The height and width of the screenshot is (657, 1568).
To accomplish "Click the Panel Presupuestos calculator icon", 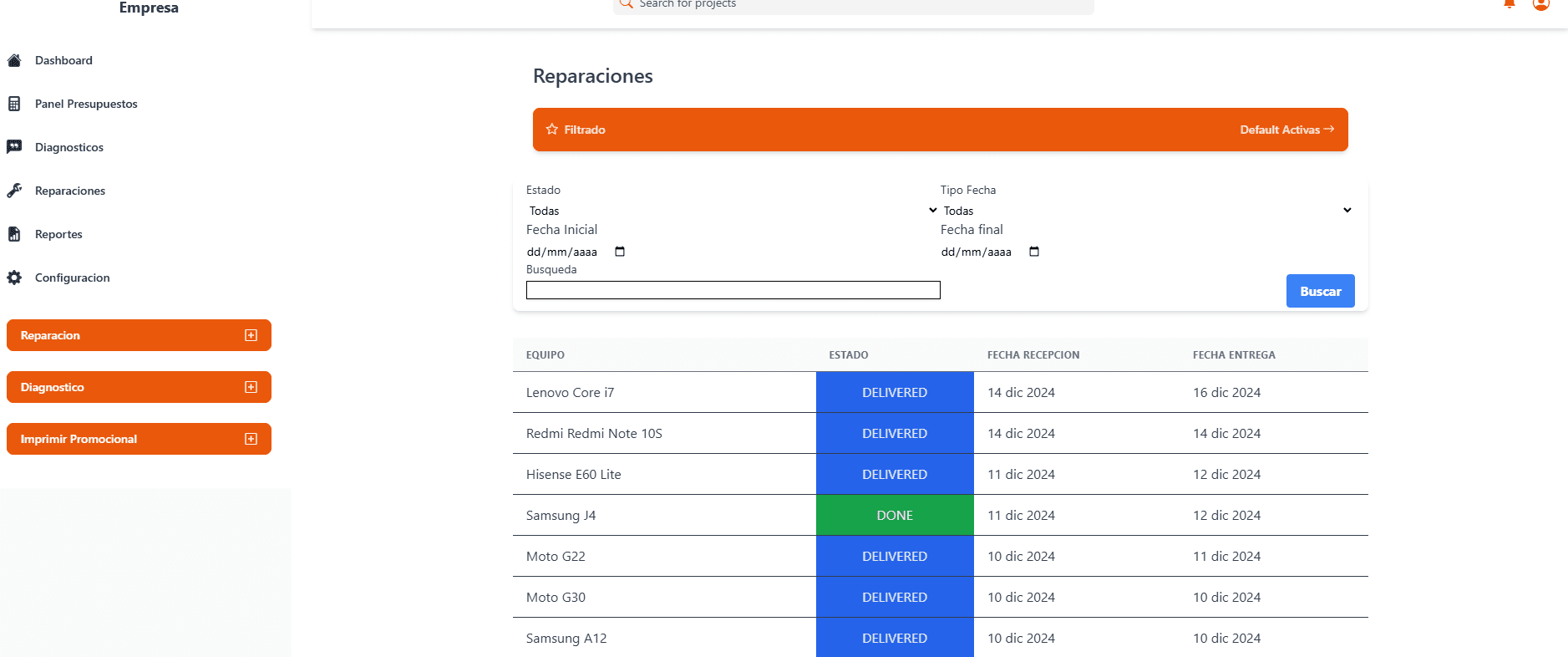I will (14, 104).
